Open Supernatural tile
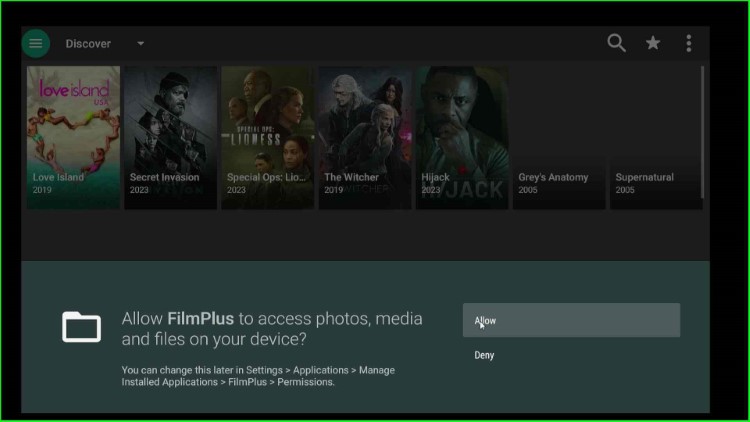 coord(656,137)
